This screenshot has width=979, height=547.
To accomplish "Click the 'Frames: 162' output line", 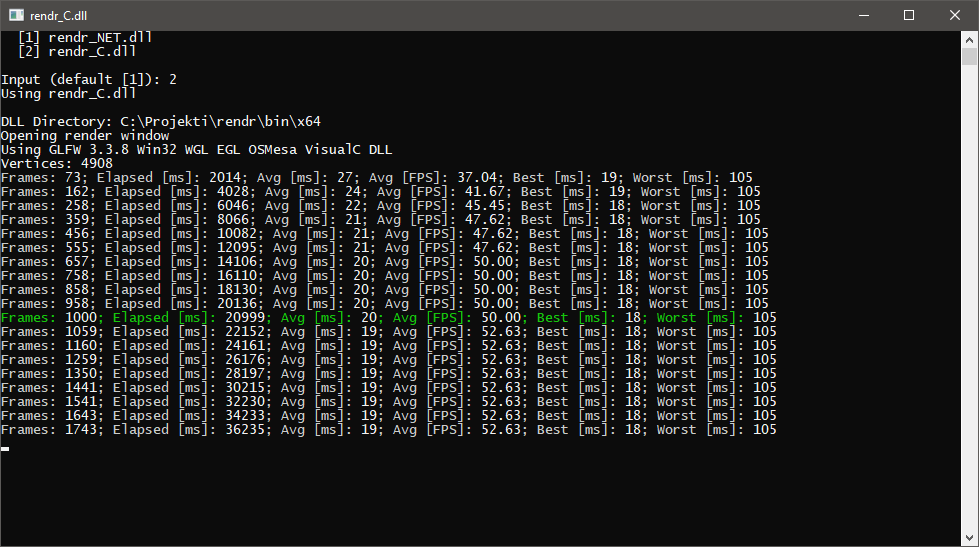I will pos(381,192).
